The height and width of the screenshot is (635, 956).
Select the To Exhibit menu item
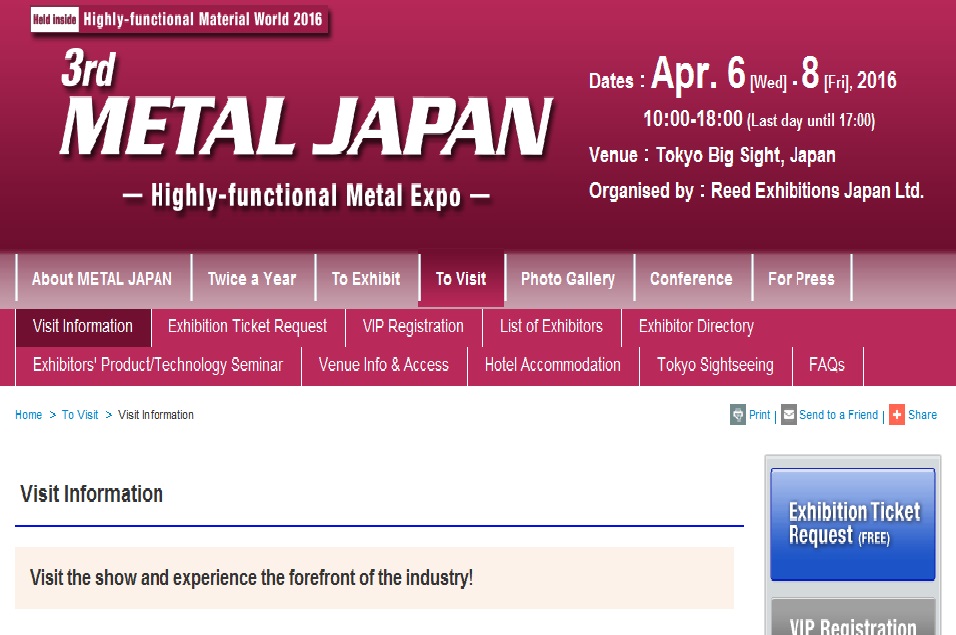tap(366, 279)
